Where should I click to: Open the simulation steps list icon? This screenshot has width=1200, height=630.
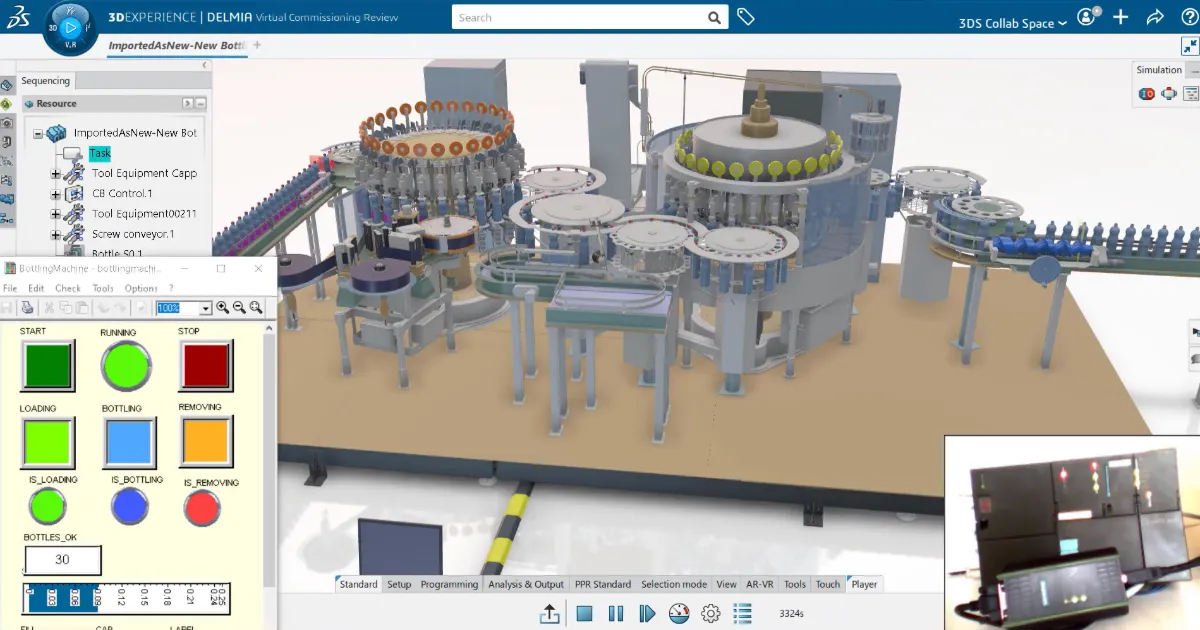tap(742, 613)
